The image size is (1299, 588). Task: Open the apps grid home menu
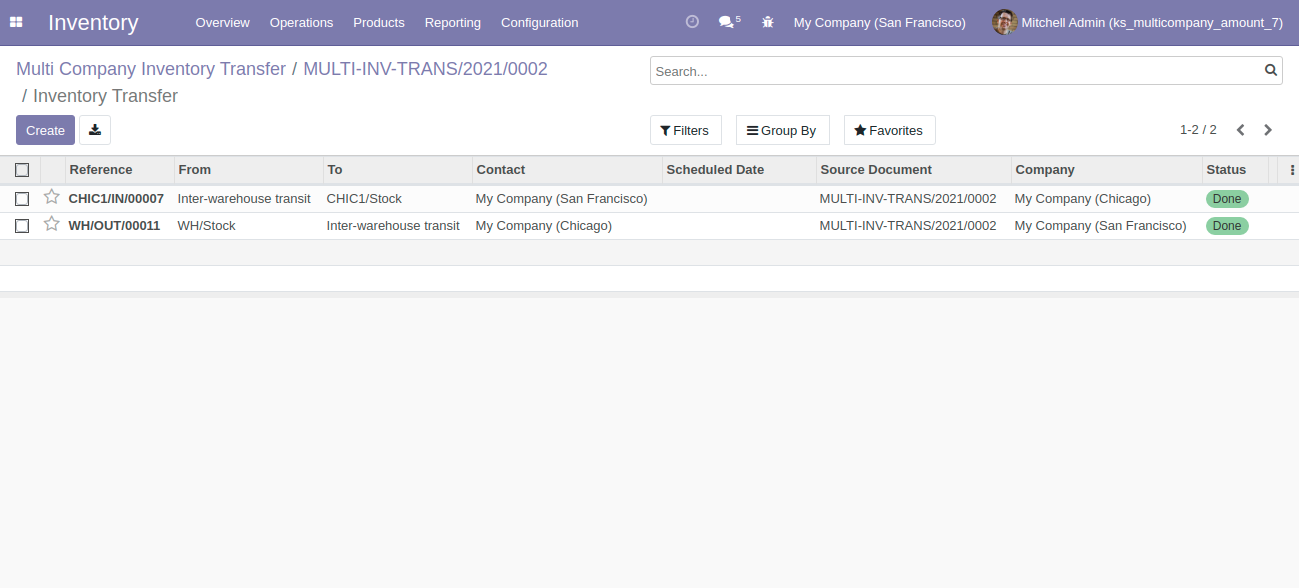point(16,22)
